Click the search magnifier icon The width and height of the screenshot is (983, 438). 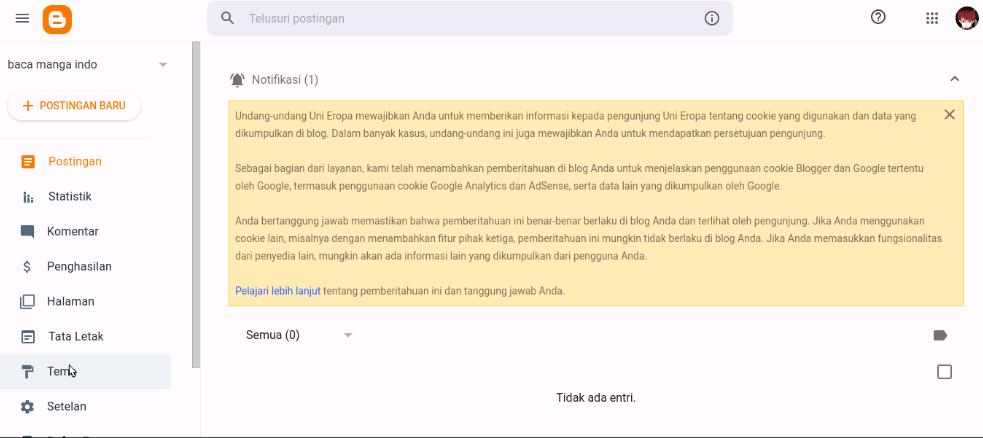[228, 18]
